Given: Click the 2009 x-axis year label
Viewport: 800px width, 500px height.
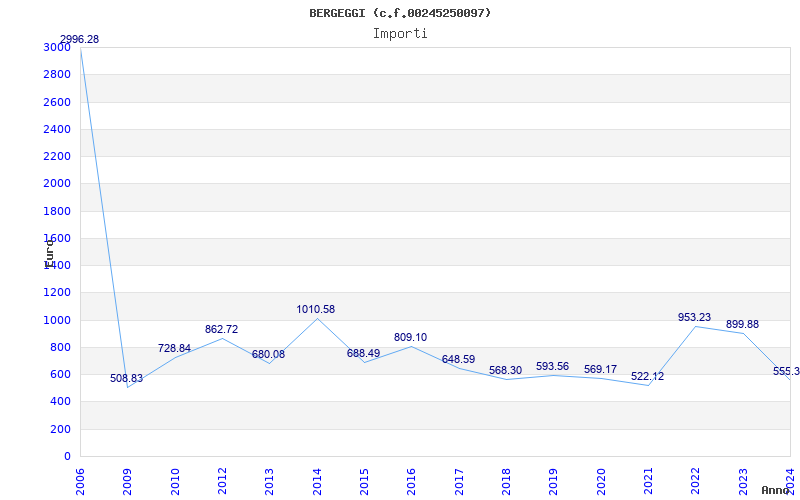Looking at the screenshot, I should click(128, 481).
